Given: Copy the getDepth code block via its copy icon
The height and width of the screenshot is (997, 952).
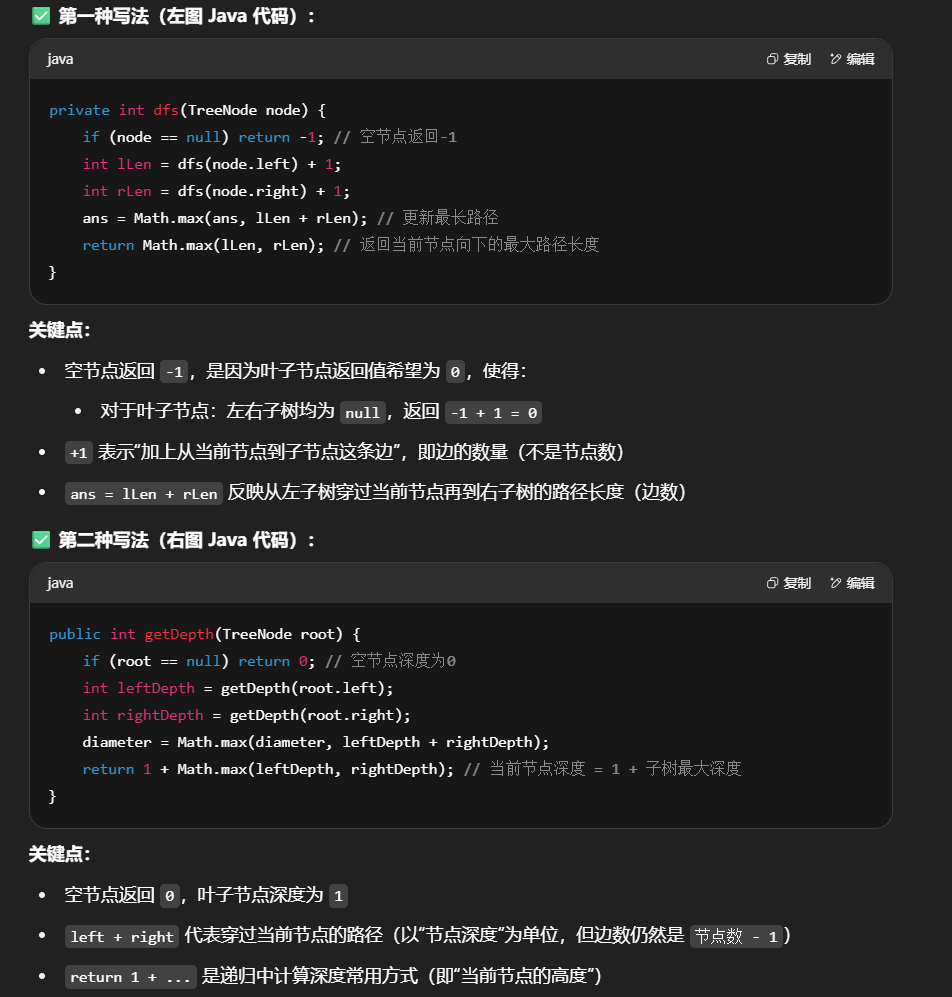Looking at the screenshot, I should (772, 583).
